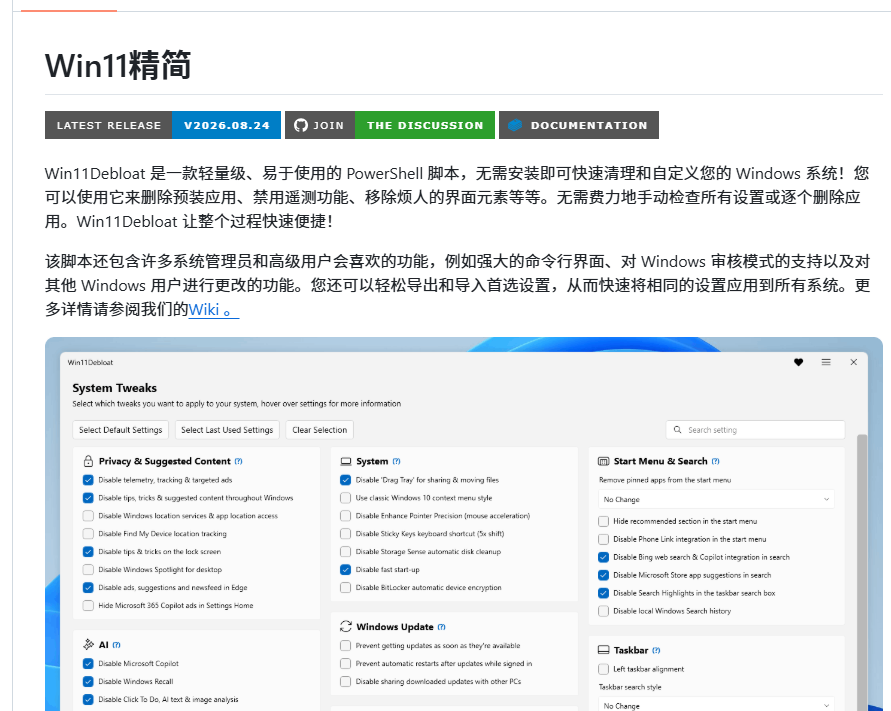Image resolution: width=891 pixels, height=711 pixels.
Task: Open Taskbar search style No Change dropdown
Action: [x=717, y=705]
